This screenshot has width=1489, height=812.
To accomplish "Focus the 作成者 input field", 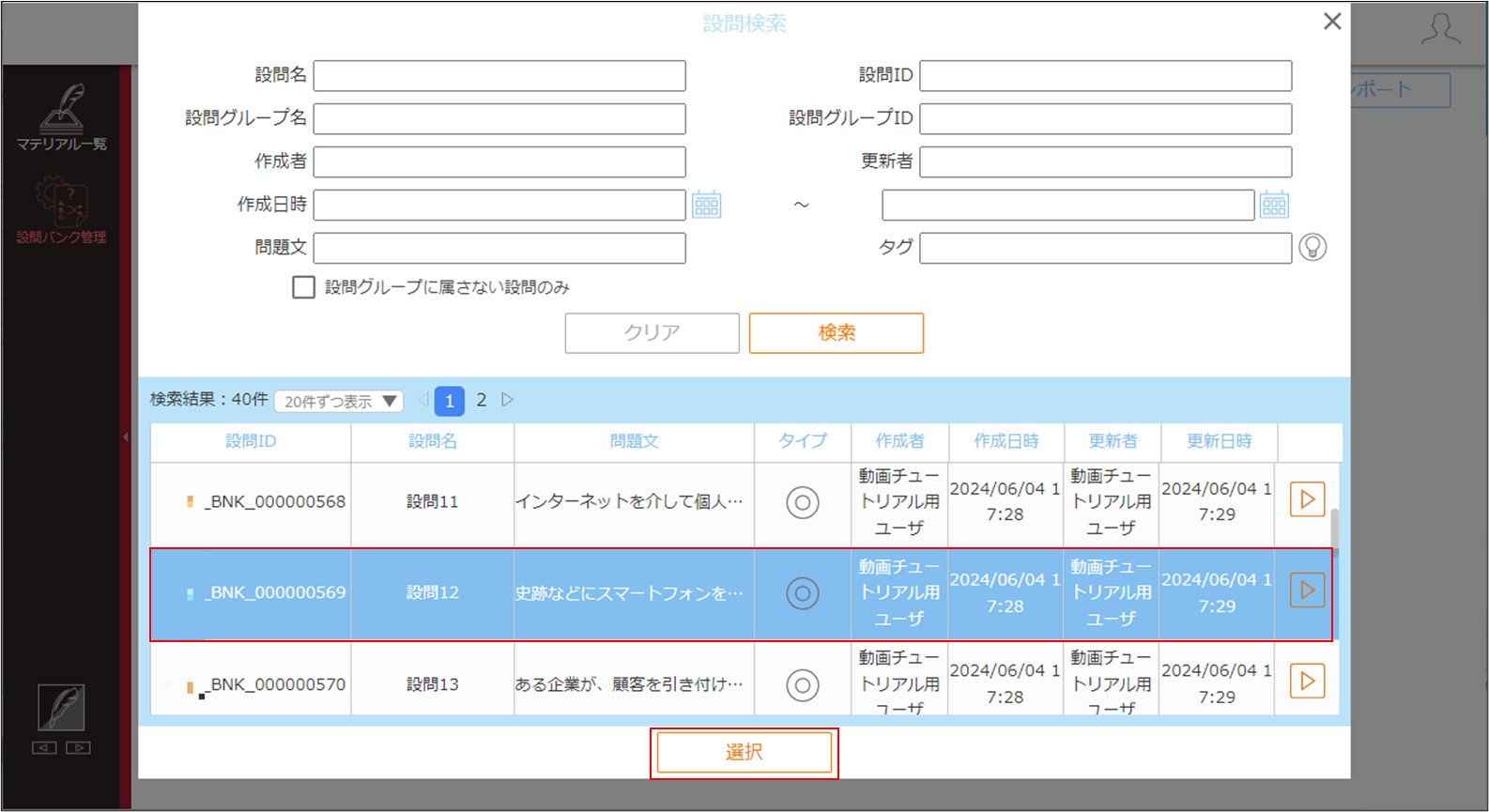I will [499, 162].
